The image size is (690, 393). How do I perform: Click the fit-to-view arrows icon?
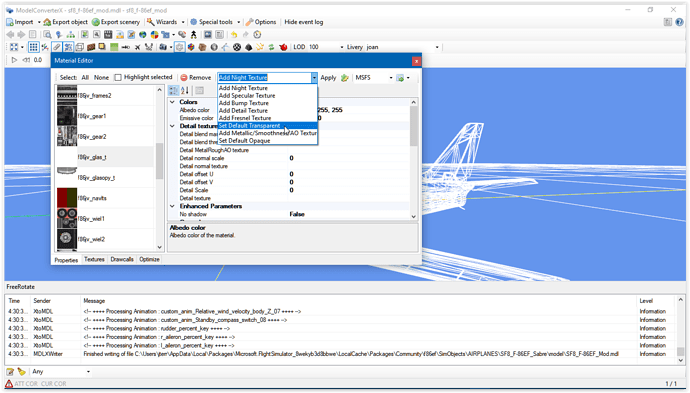[x=14, y=47]
